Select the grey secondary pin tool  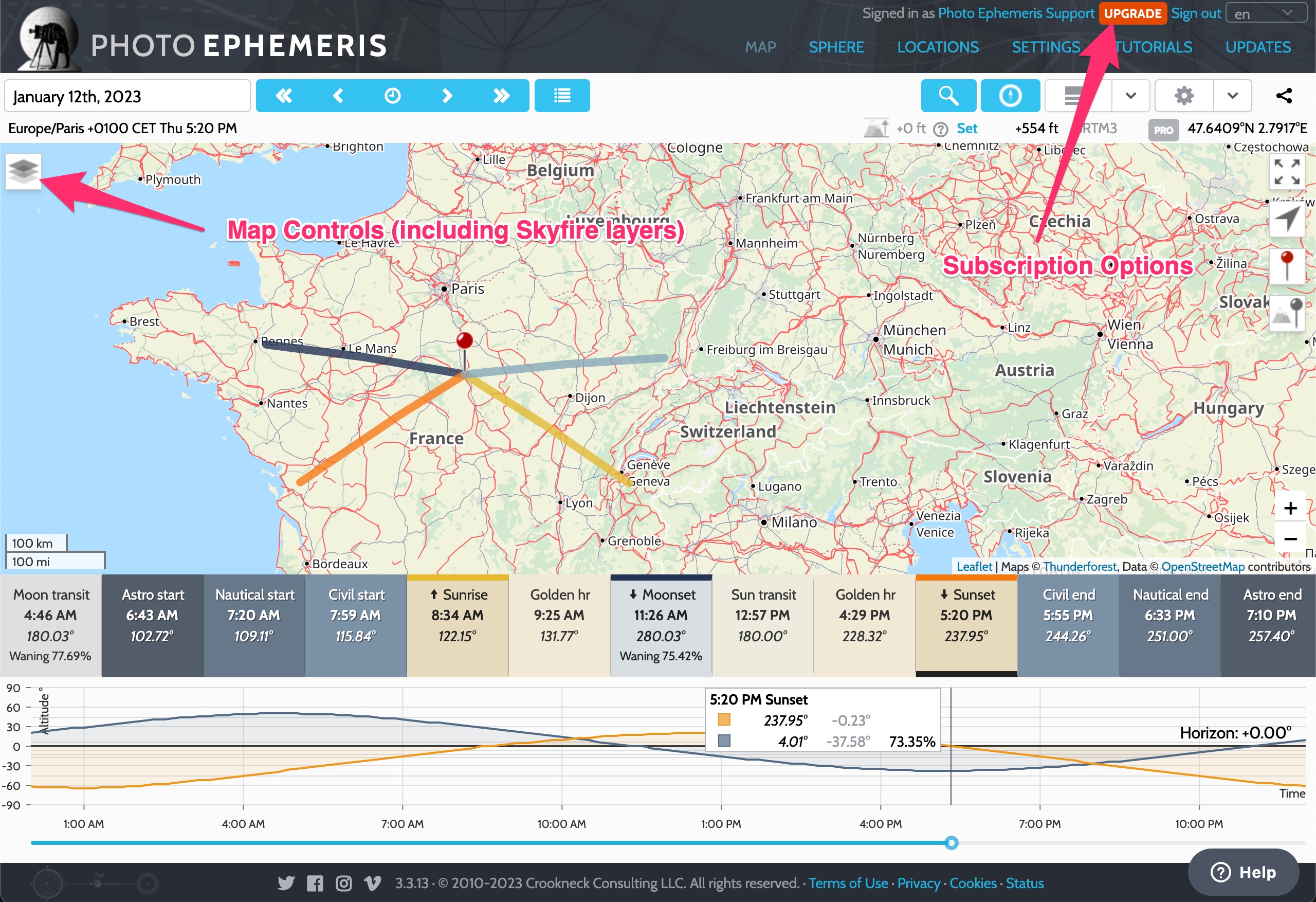pyautogui.click(x=1287, y=313)
